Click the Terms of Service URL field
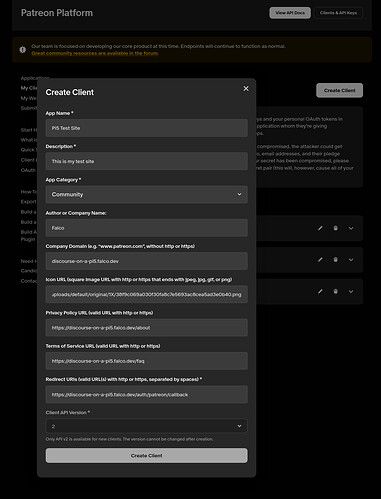This screenshot has height=499, width=381. click(147, 361)
